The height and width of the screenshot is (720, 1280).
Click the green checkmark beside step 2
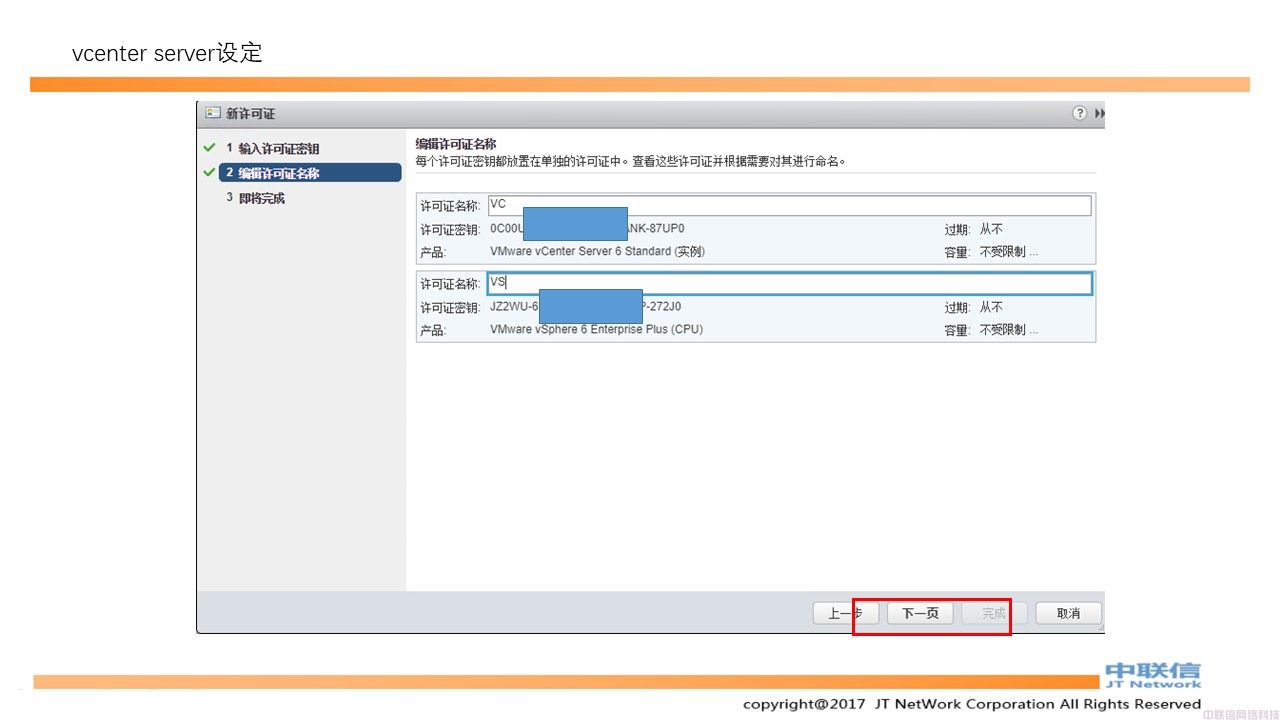pos(209,172)
